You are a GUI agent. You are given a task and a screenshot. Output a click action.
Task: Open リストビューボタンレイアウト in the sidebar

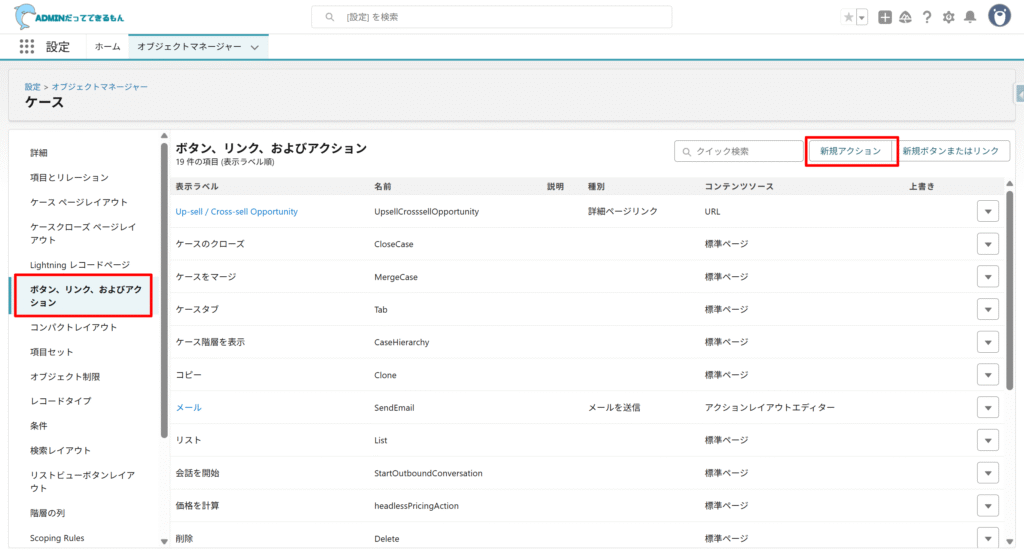click(82, 482)
